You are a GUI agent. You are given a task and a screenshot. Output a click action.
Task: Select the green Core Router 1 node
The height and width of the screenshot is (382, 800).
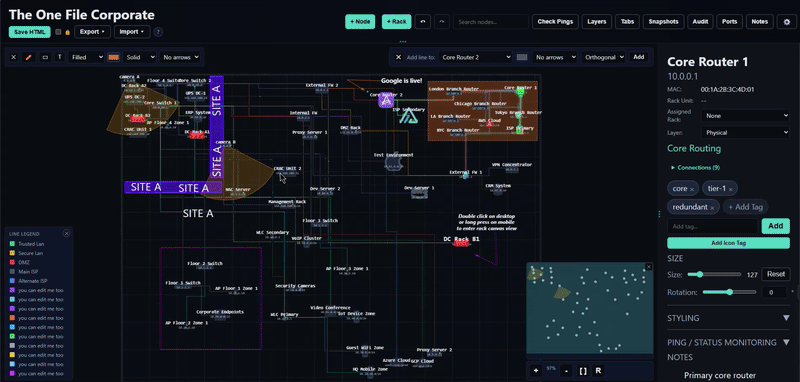coord(520,92)
